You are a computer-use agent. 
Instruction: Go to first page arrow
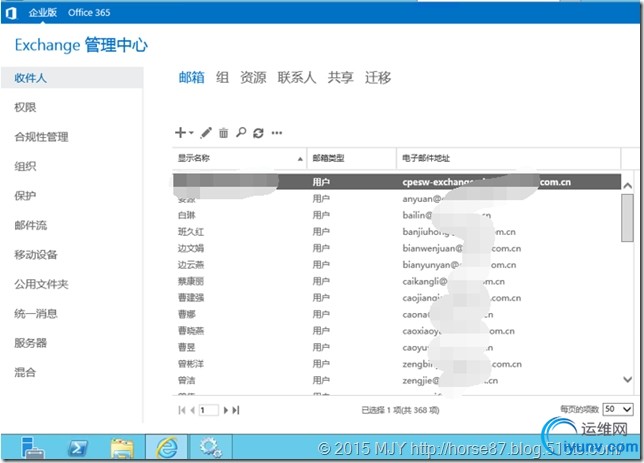pyautogui.click(x=182, y=410)
